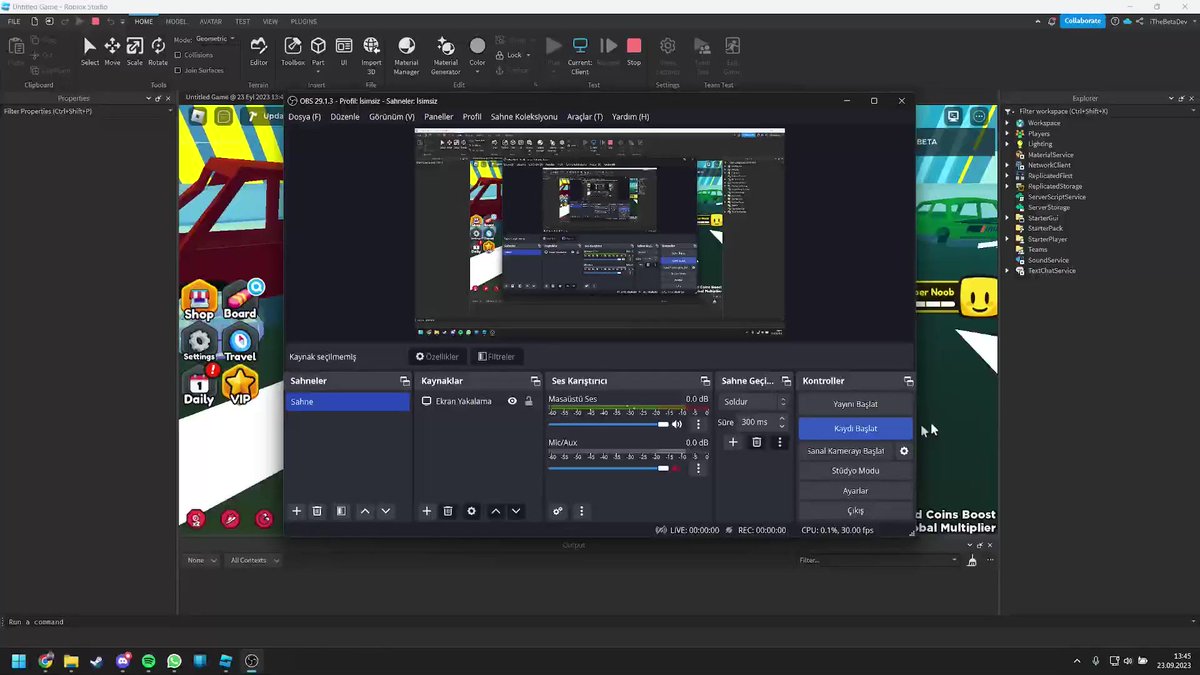Viewport: 1200px width, 675px height.
Task: Open source properties gear in Kaynaklar panel
Action: coord(472,511)
